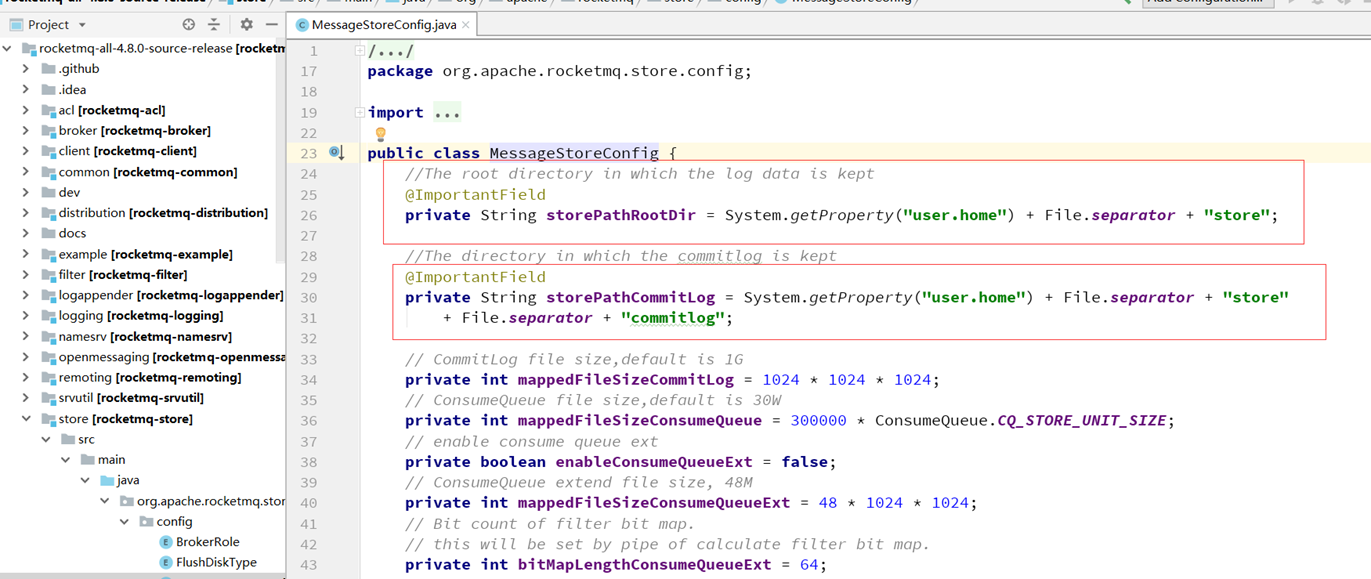
Task: Click the mappedFileSizeConsumeQueue field name
Action: 639,420
